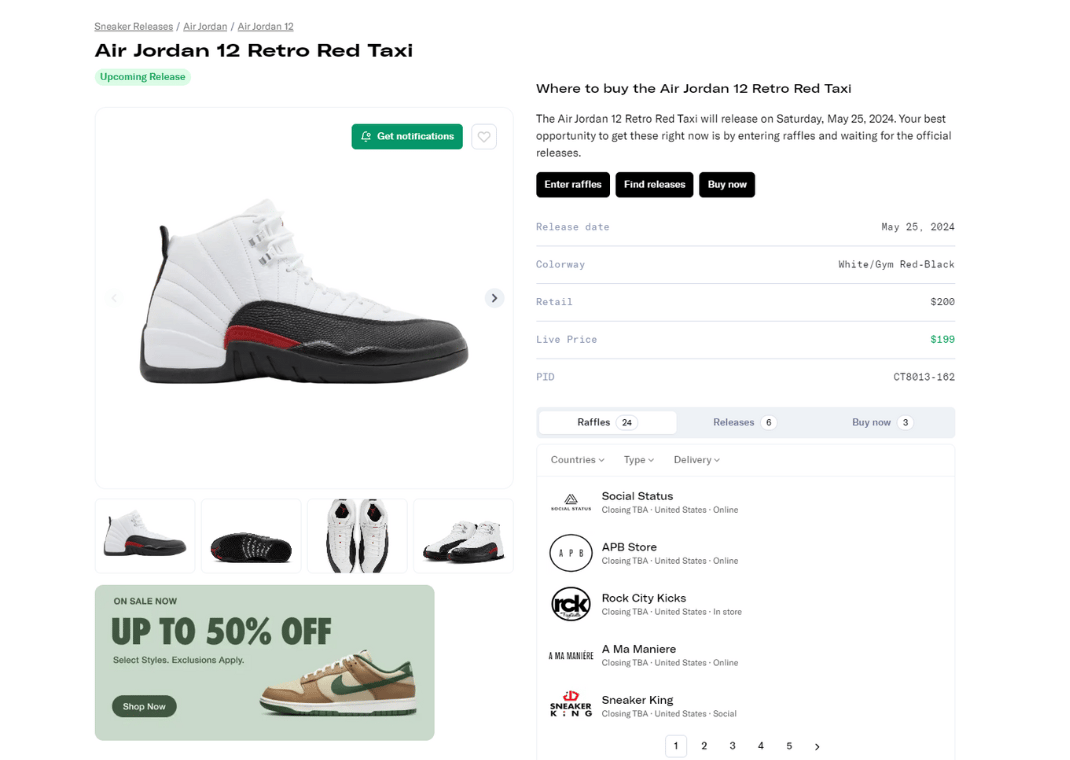The image size is (1070, 760).
Task: Show next shoe image with right arrow
Action: (x=494, y=298)
